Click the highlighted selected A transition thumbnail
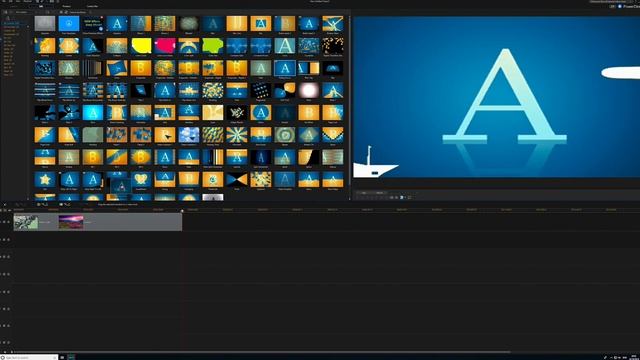640x360 pixels. 284,68
